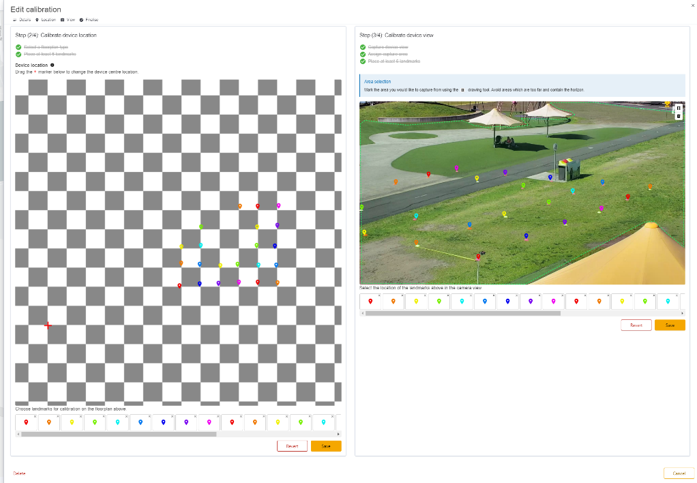Open the View step tab
This screenshot has width=697, height=483.
[x=68, y=20]
